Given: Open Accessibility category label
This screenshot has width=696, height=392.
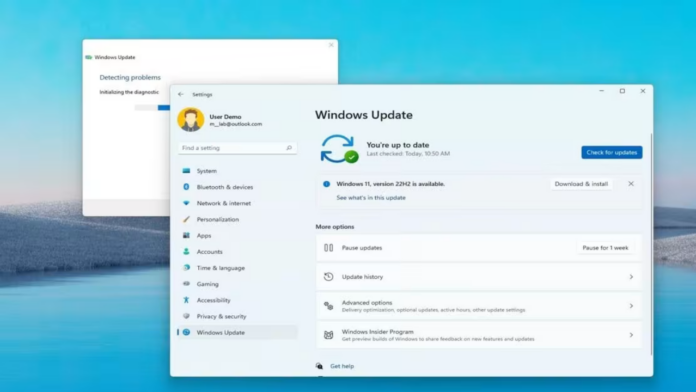Looking at the screenshot, I should [214, 300].
